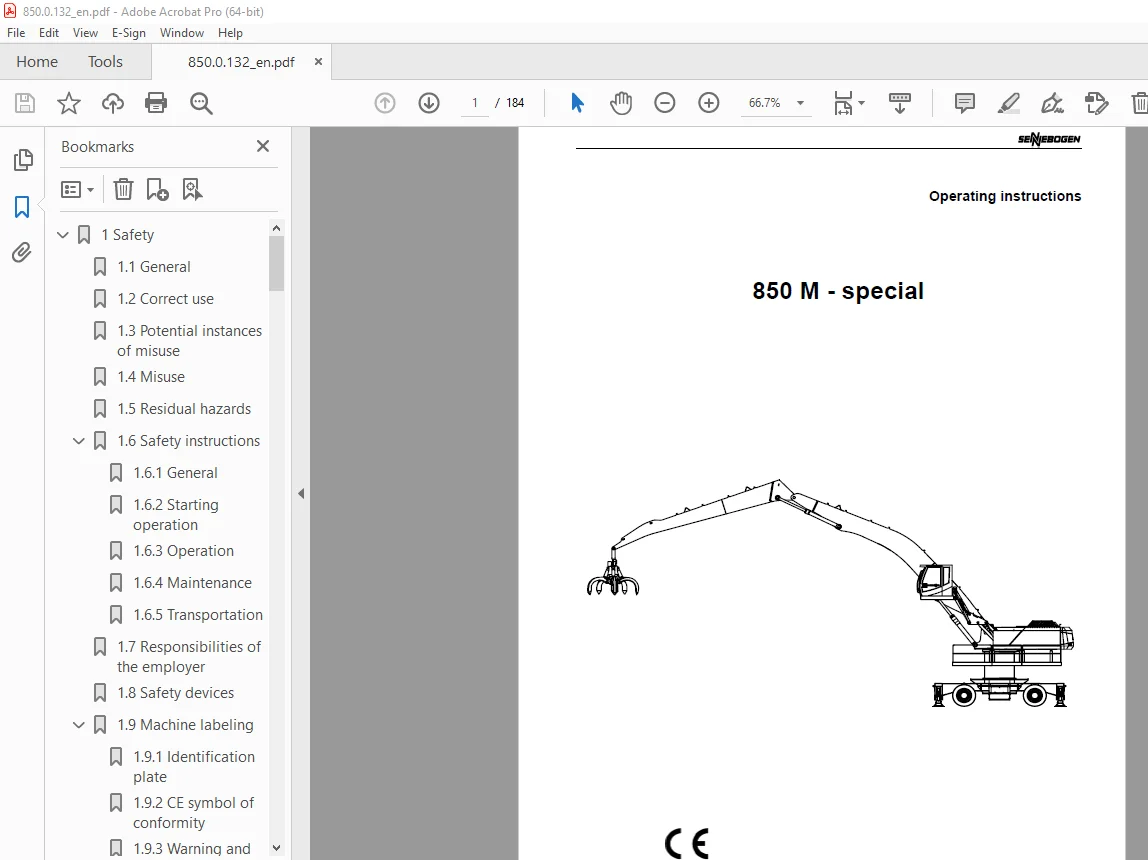Open the File menu
The image size is (1148, 860).
[x=16, y=33]
